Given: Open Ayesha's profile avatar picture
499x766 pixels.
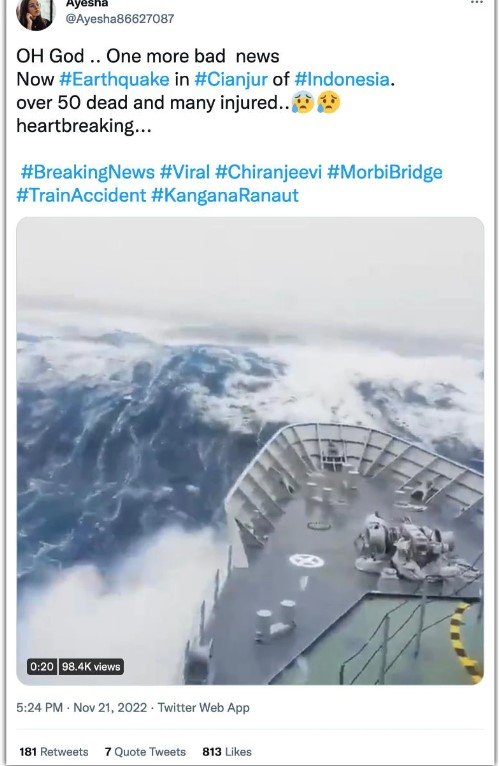Looking at the screenshot, I should tap(34, 14).
